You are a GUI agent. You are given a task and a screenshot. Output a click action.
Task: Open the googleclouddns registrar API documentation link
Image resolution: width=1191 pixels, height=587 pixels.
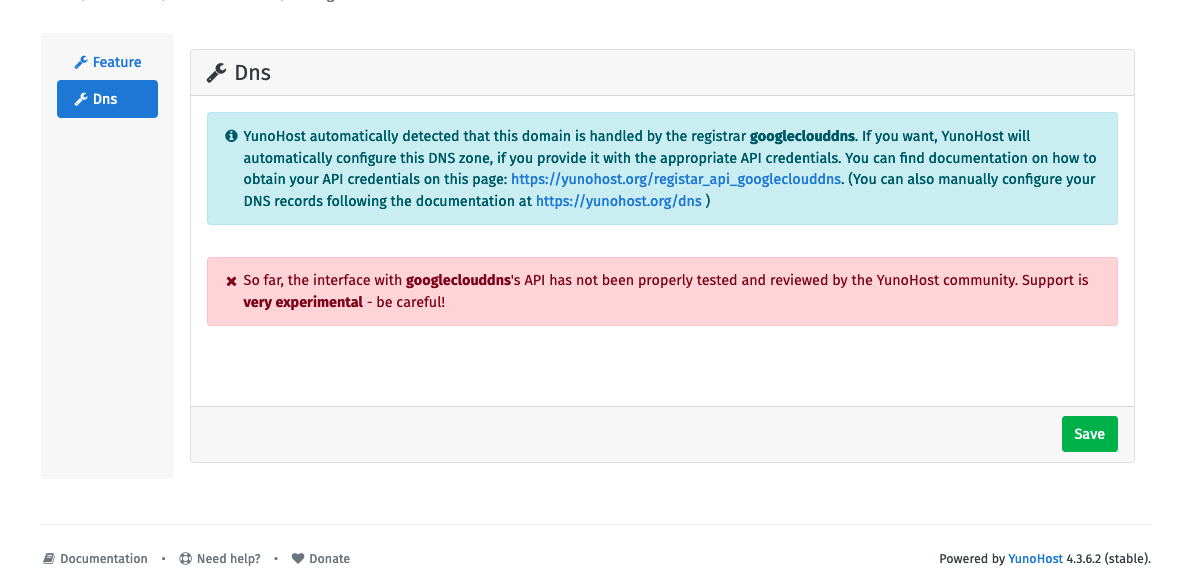coord(675,179)
